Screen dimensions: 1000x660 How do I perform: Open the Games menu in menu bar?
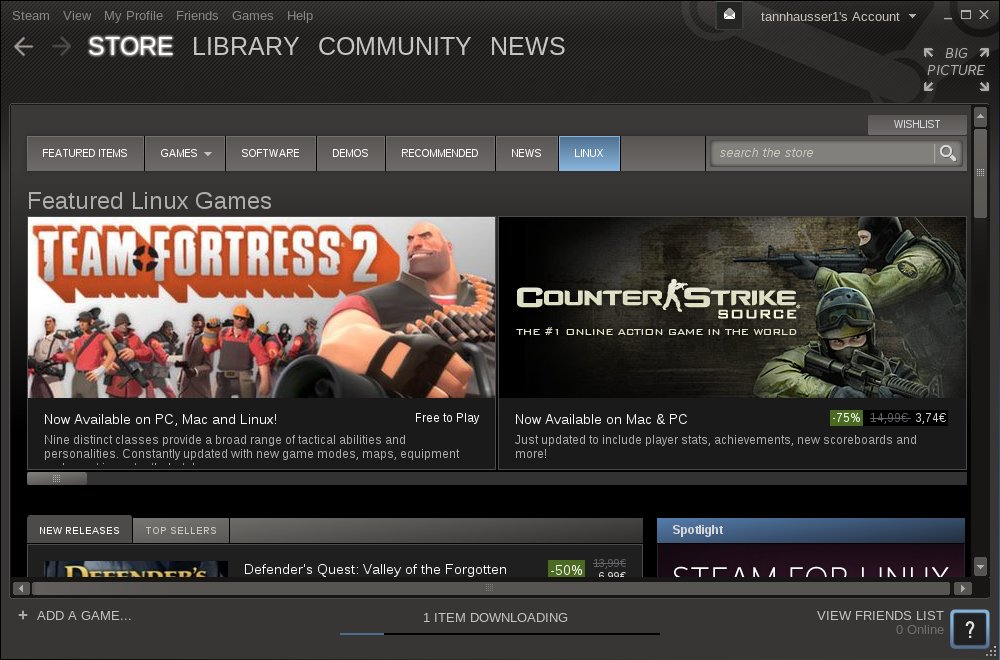tap(253, 16)
